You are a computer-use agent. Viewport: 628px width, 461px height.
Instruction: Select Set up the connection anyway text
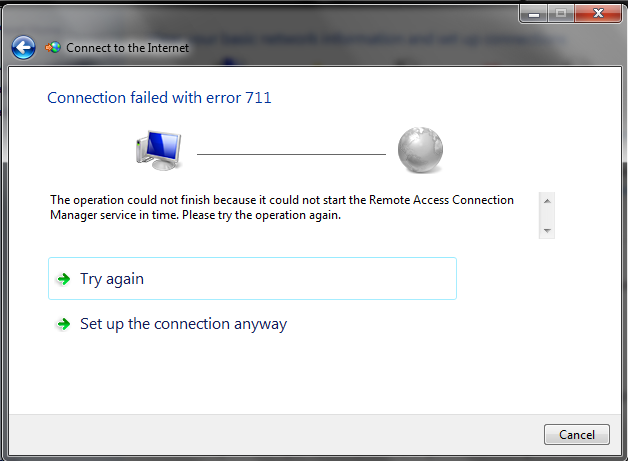[183, 324]
